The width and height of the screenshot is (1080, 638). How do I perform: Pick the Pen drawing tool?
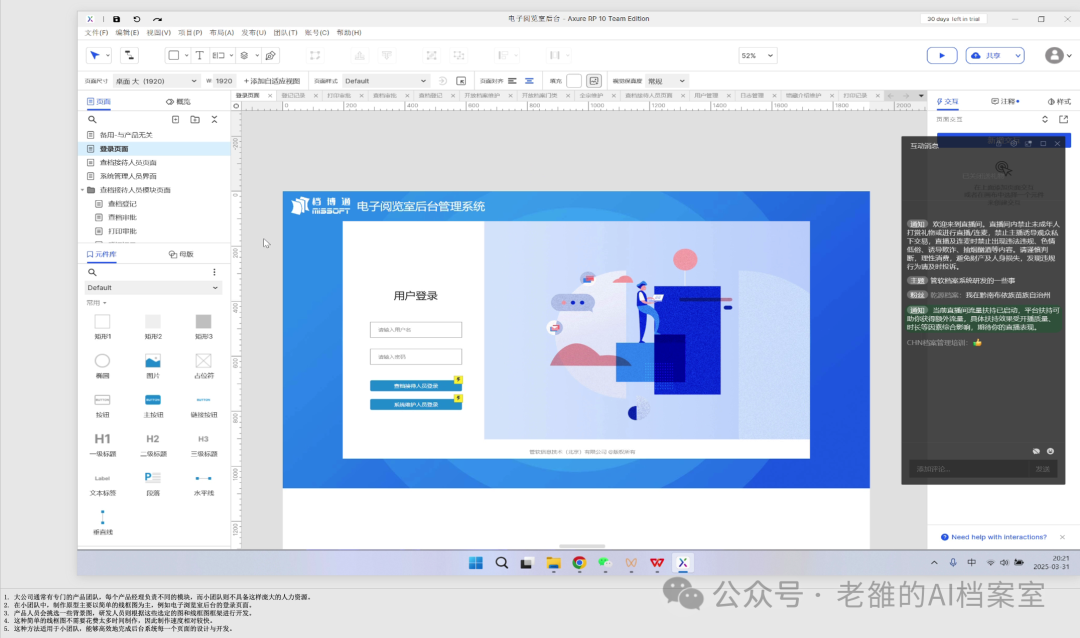(x=271, y=55)
